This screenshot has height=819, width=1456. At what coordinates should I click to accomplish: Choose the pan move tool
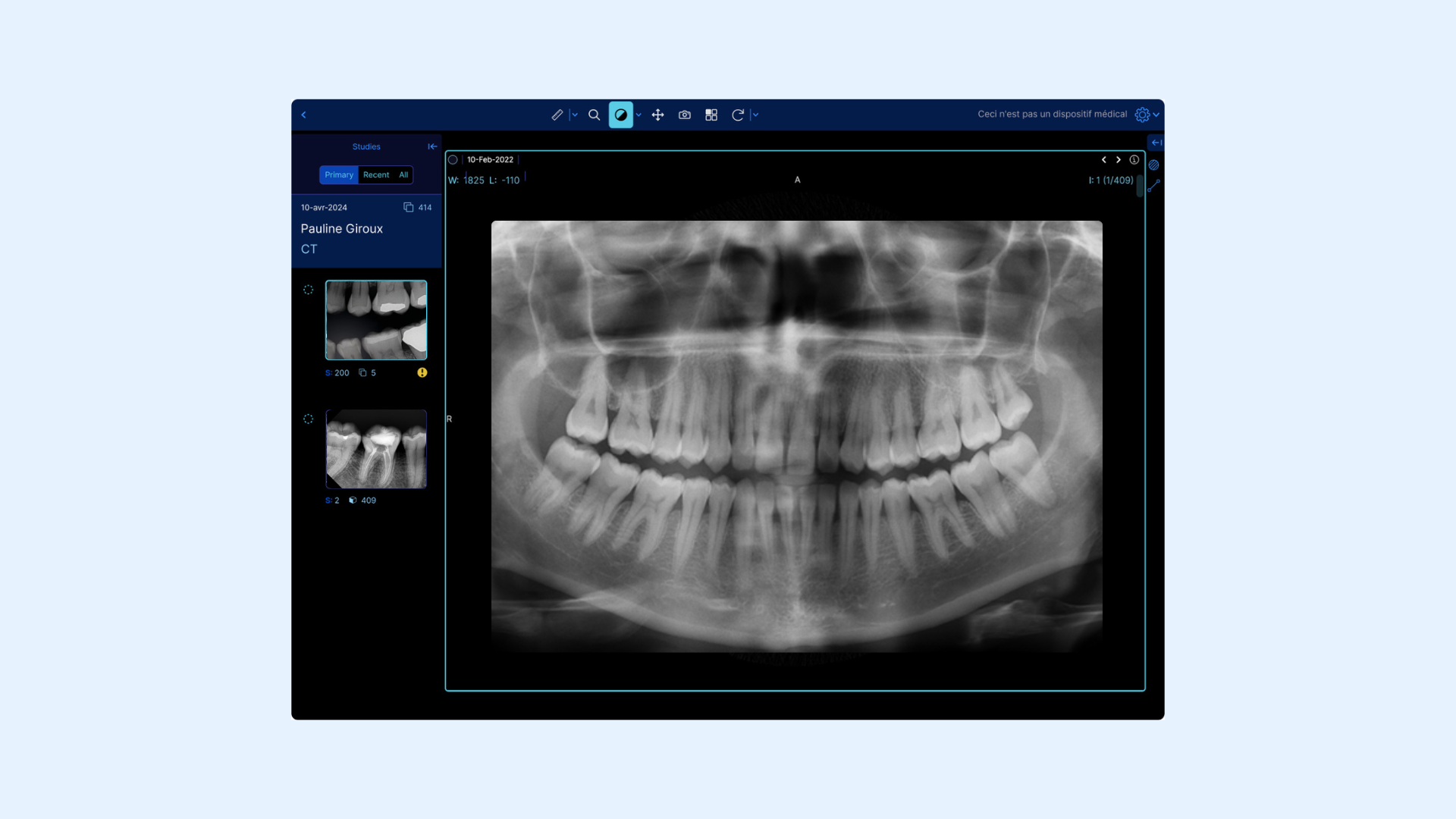click(x=657, y=115)
